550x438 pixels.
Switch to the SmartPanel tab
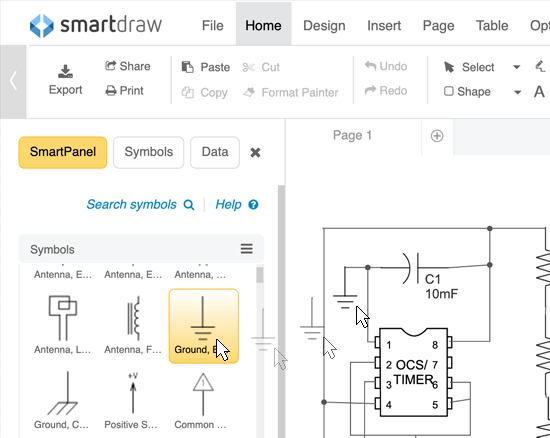(63, 152)
